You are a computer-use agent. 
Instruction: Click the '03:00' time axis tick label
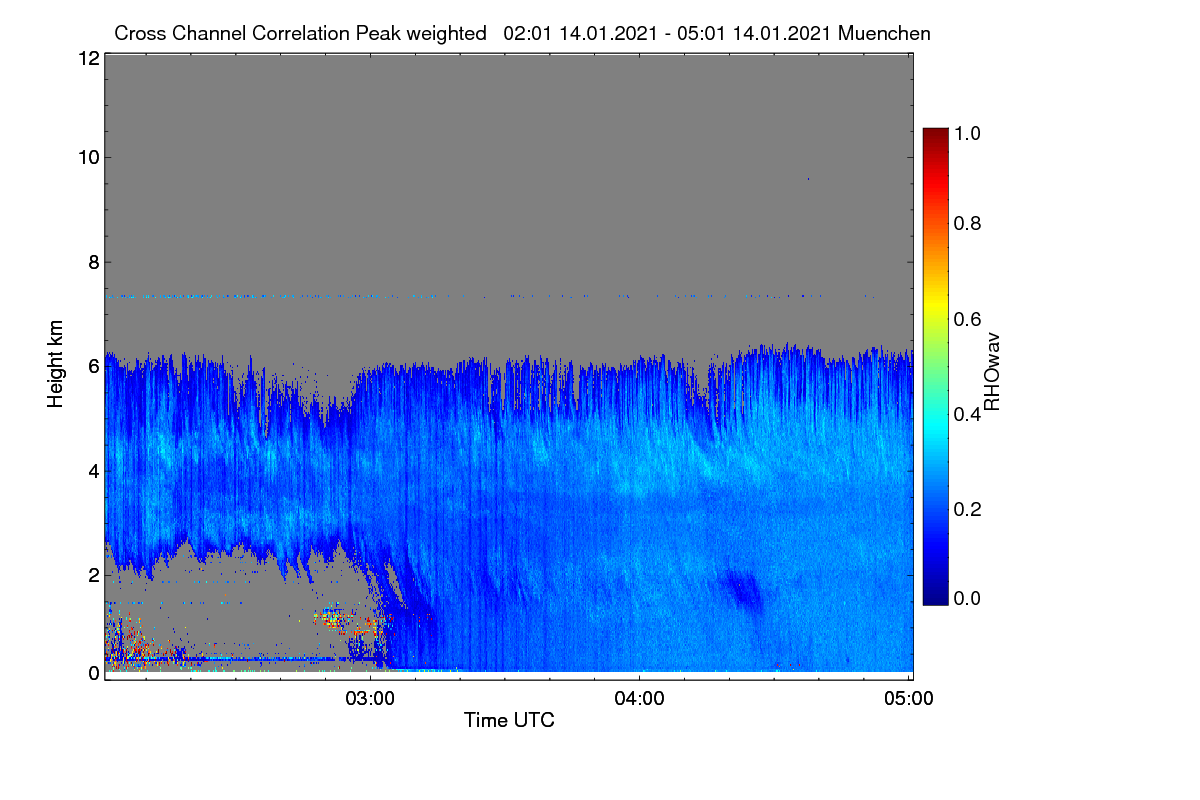tap(371, 698)
